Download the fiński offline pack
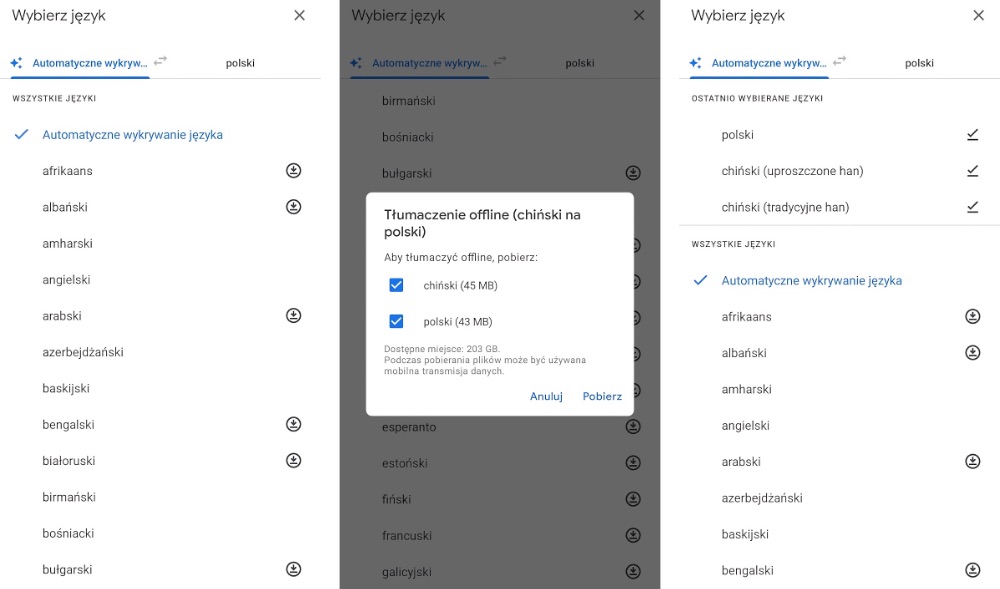This screenshot has width=1000, height=589. click(x=633, y=499)
